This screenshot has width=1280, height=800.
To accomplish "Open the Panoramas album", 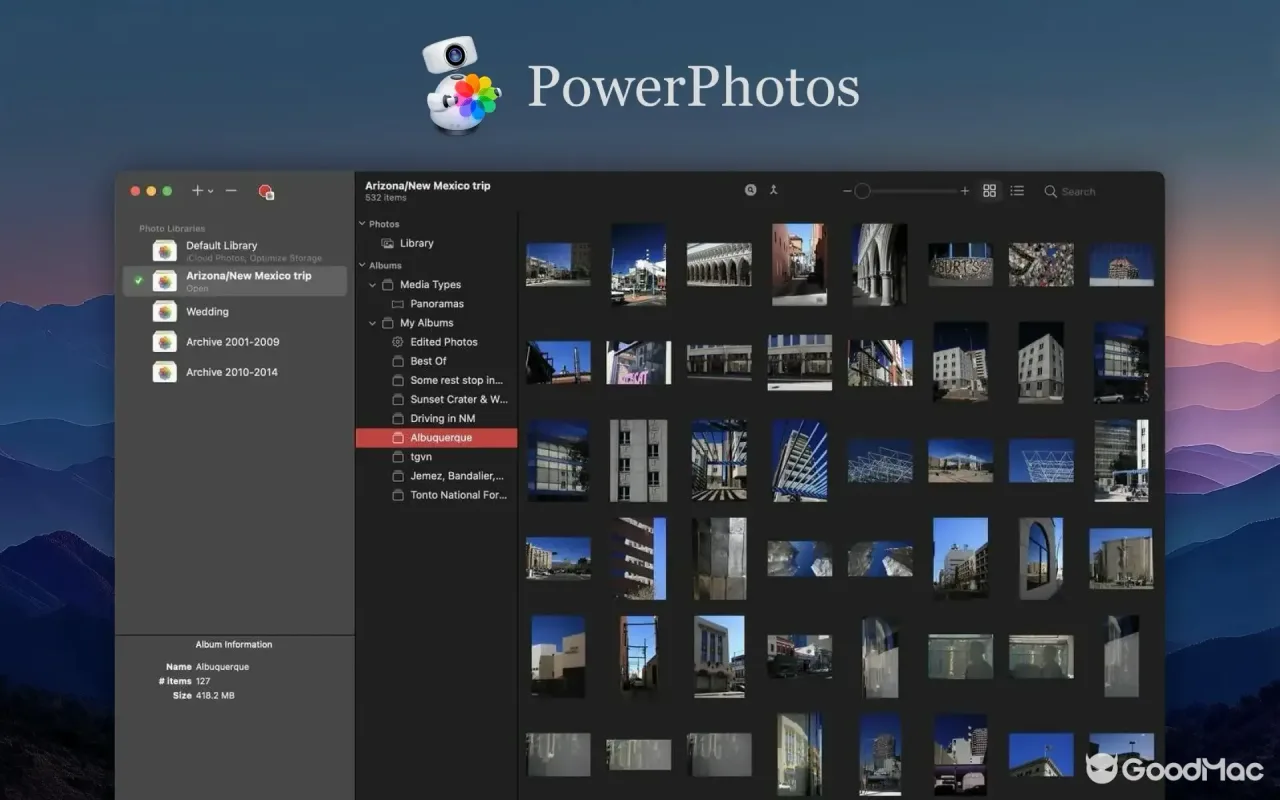I will 436,304.
